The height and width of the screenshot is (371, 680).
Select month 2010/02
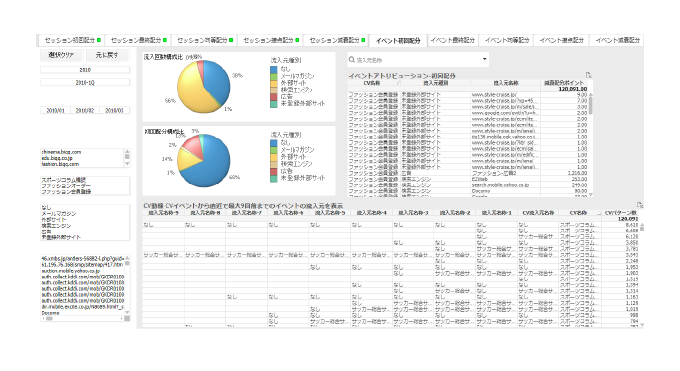(85, 111)
